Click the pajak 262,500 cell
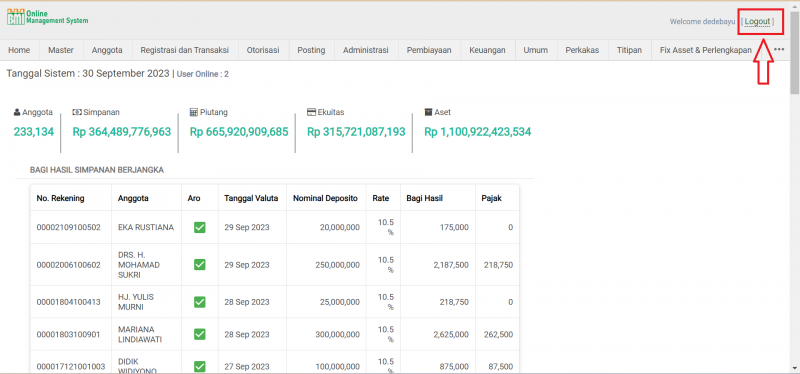The width and height of the screenshot is (800, 374). [x=498, y=334]
